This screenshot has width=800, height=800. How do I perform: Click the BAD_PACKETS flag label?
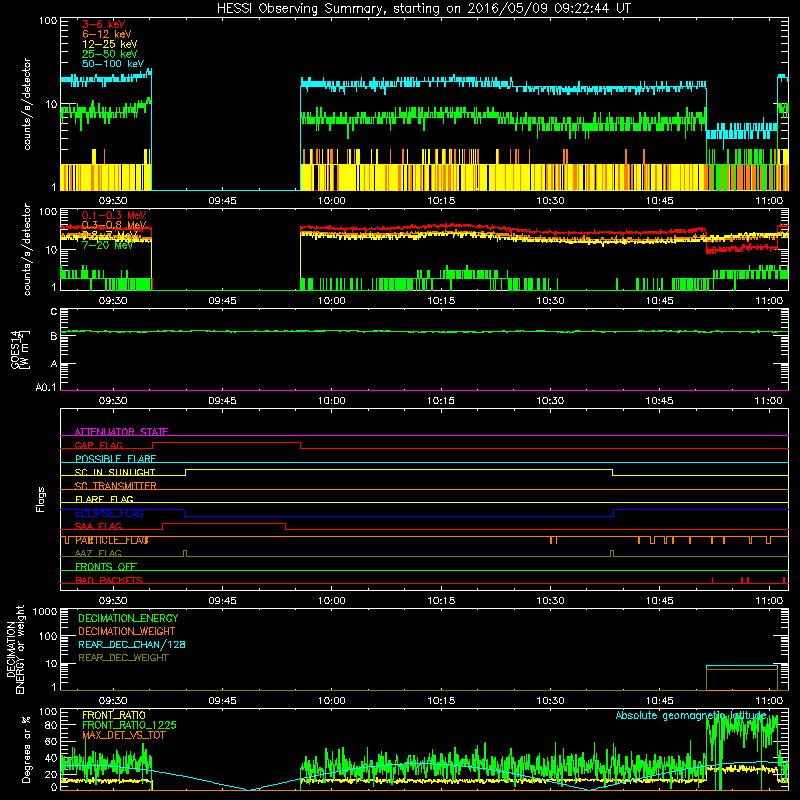(109, 580)
